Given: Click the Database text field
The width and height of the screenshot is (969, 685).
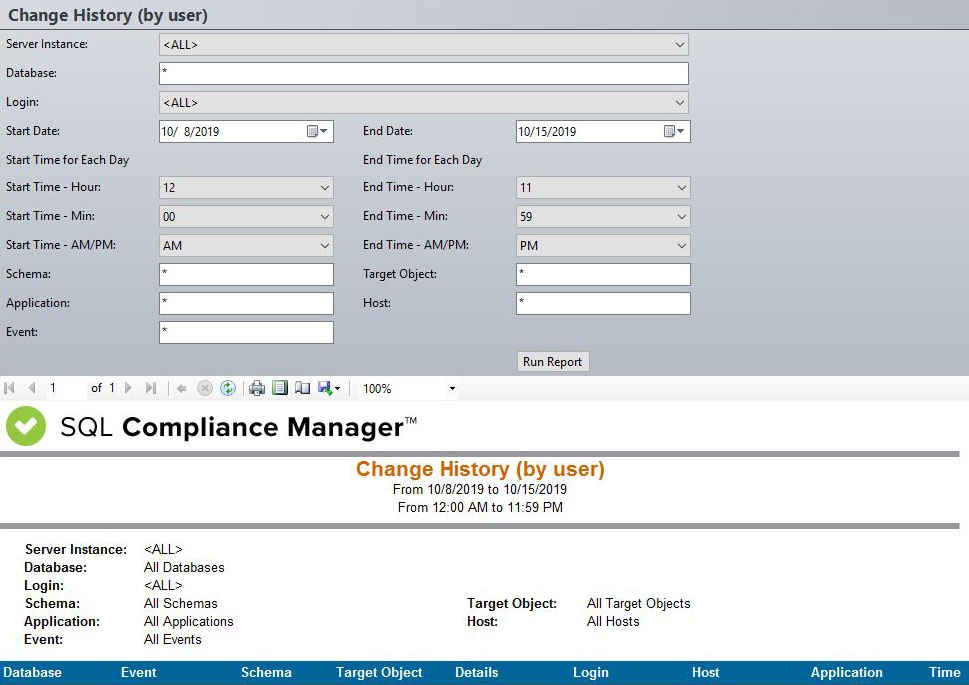Looking at the screenshot, I should pyautogui.click(x=423, y=74).
